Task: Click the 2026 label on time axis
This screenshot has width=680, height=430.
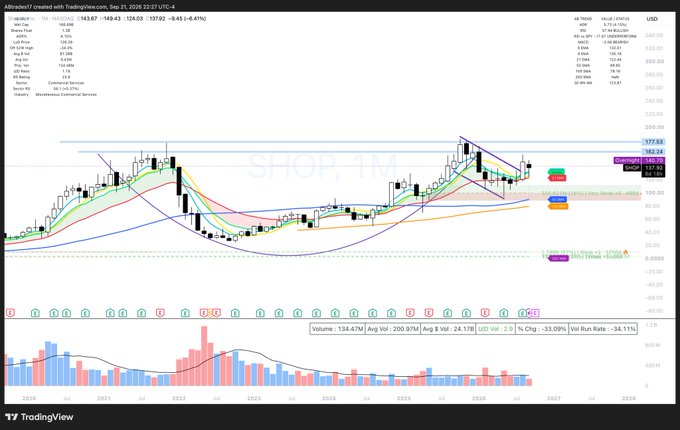Action: [x=479, y=398]
